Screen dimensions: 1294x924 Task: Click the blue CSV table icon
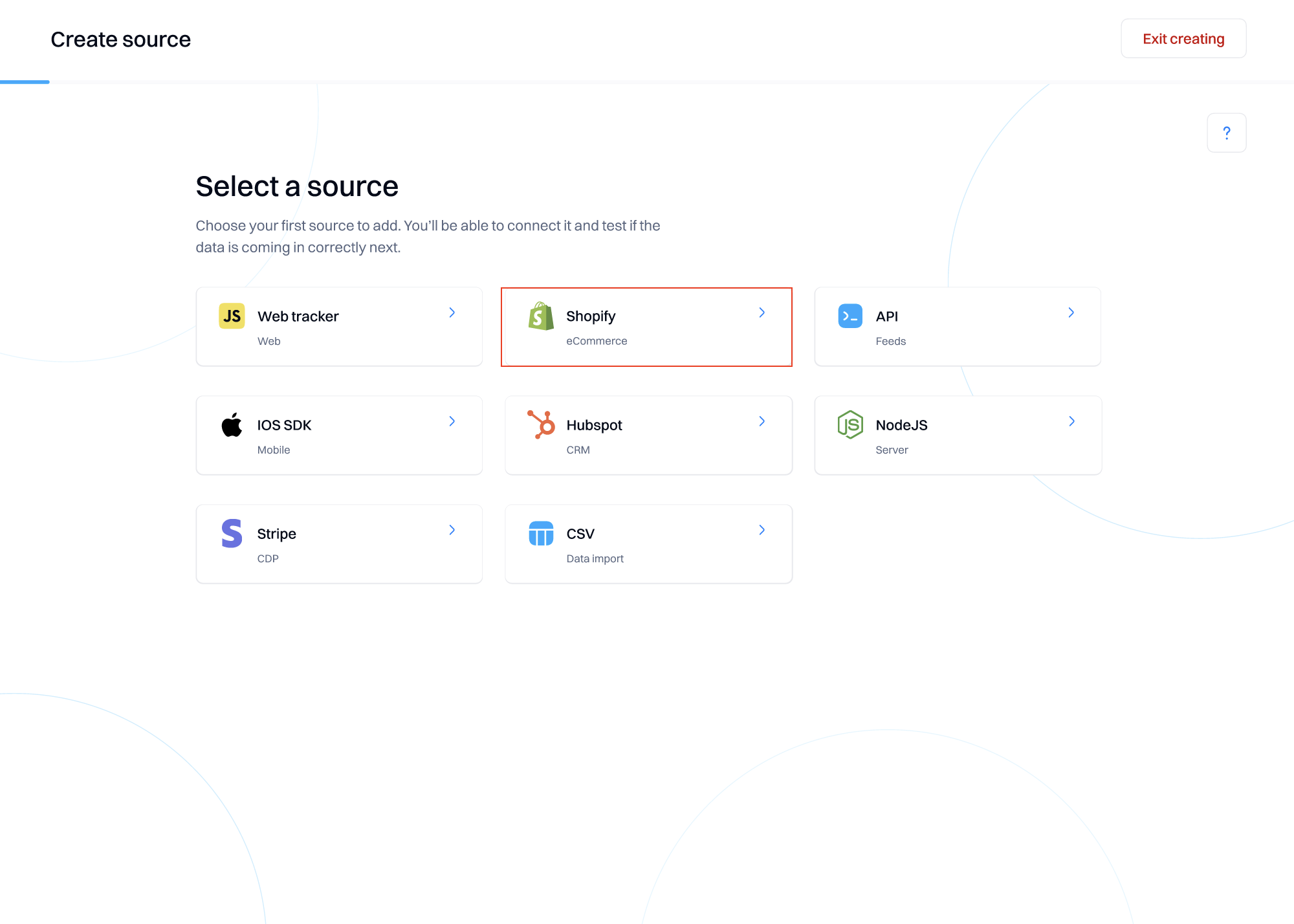541,533
